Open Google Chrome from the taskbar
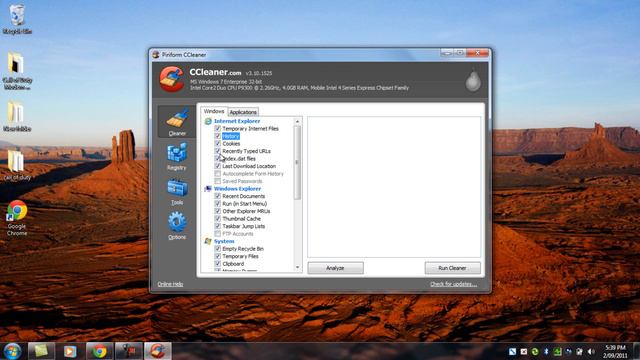640x360 pixels. pyautogui.click(x=99, y=351)
